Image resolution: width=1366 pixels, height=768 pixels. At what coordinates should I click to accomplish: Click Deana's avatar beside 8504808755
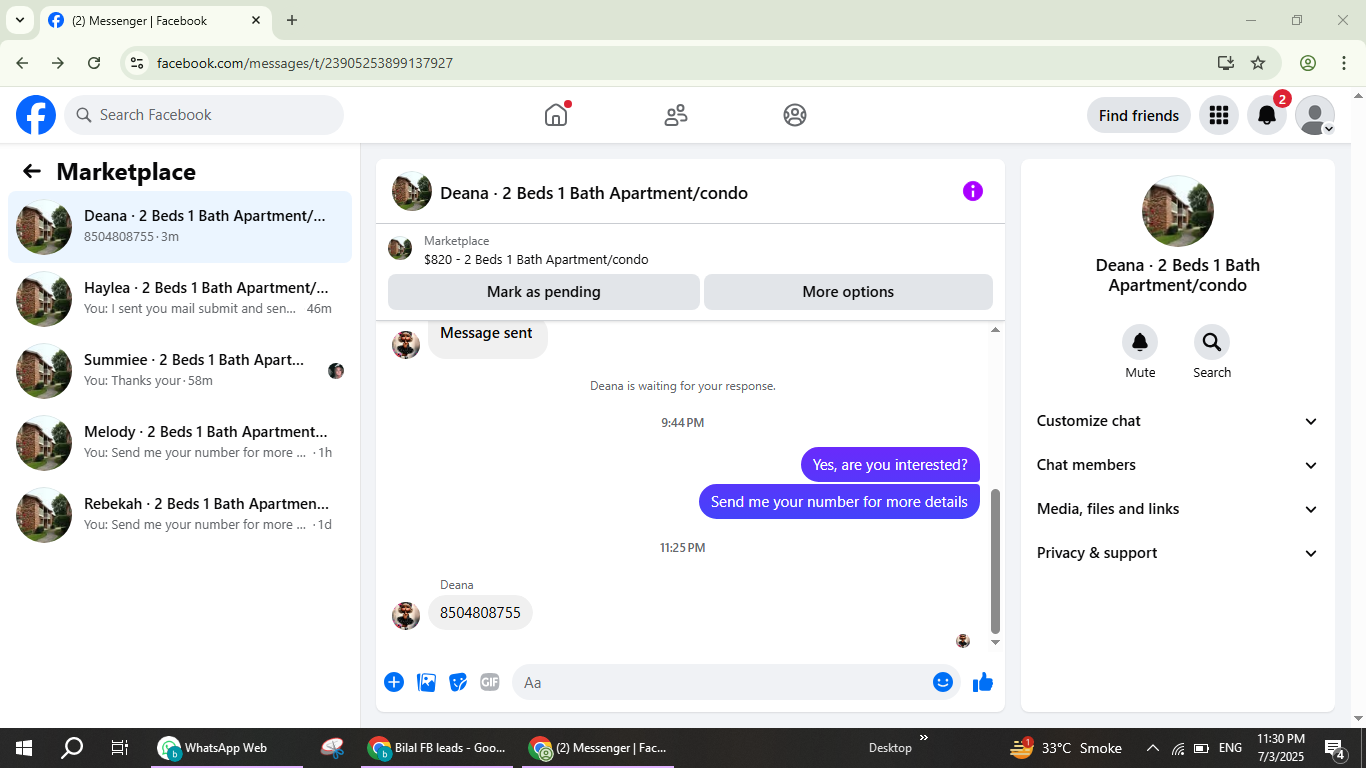406,615
